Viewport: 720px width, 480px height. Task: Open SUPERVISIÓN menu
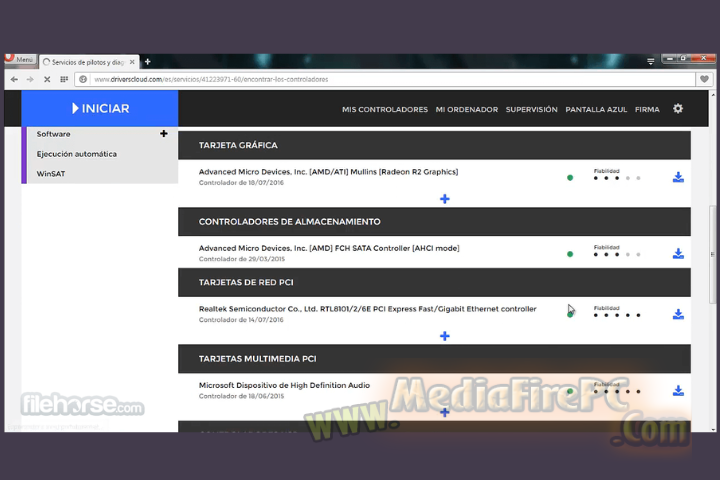click(x=531, y=109)
